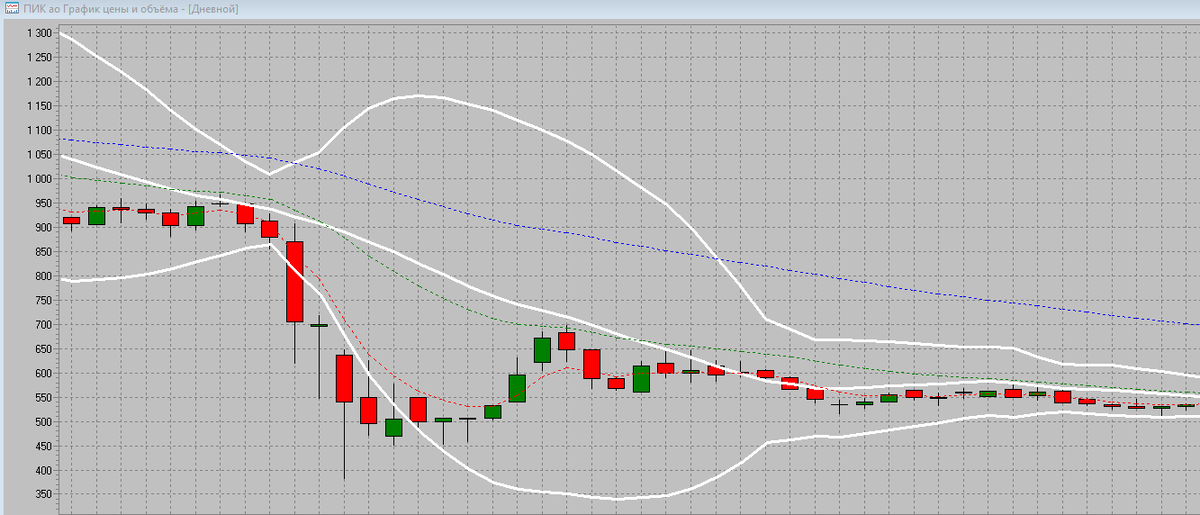This screenshot has width=1200, height=515.
Task: Click the 600 price axis label
Action: tap(42, 374)
